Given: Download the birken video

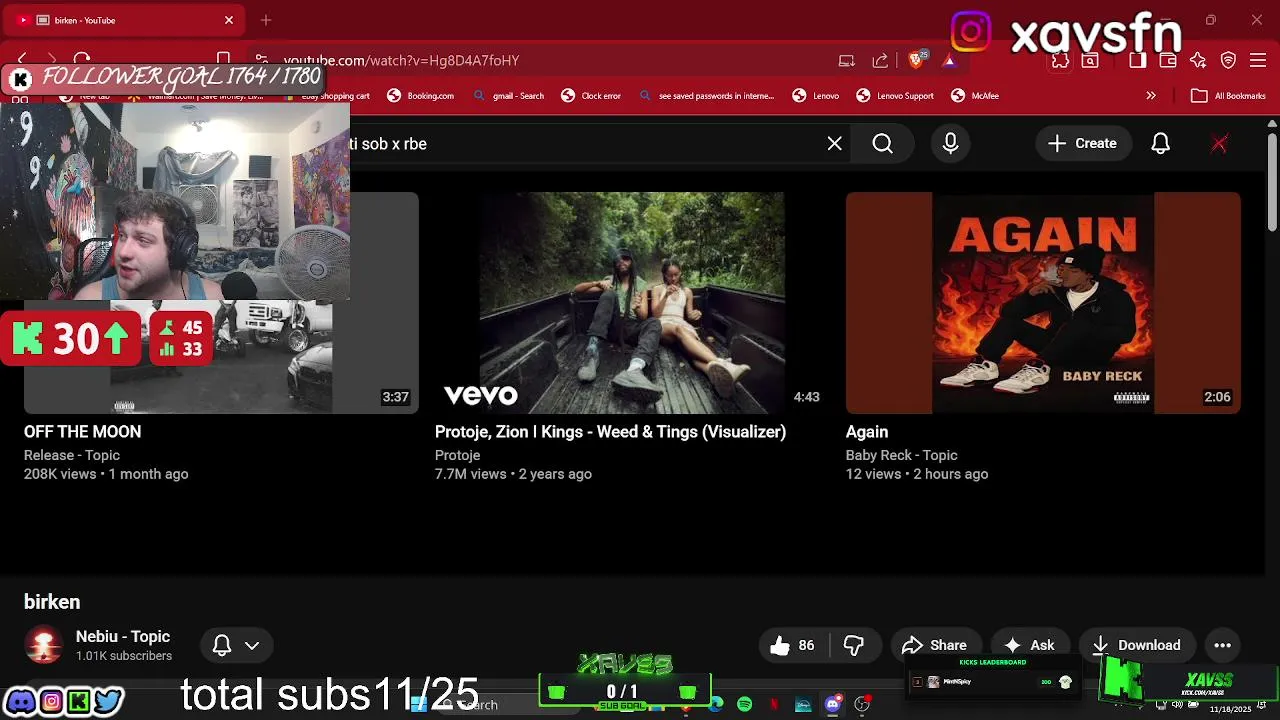Looking at the screenshot, I should coord(1137,646).
